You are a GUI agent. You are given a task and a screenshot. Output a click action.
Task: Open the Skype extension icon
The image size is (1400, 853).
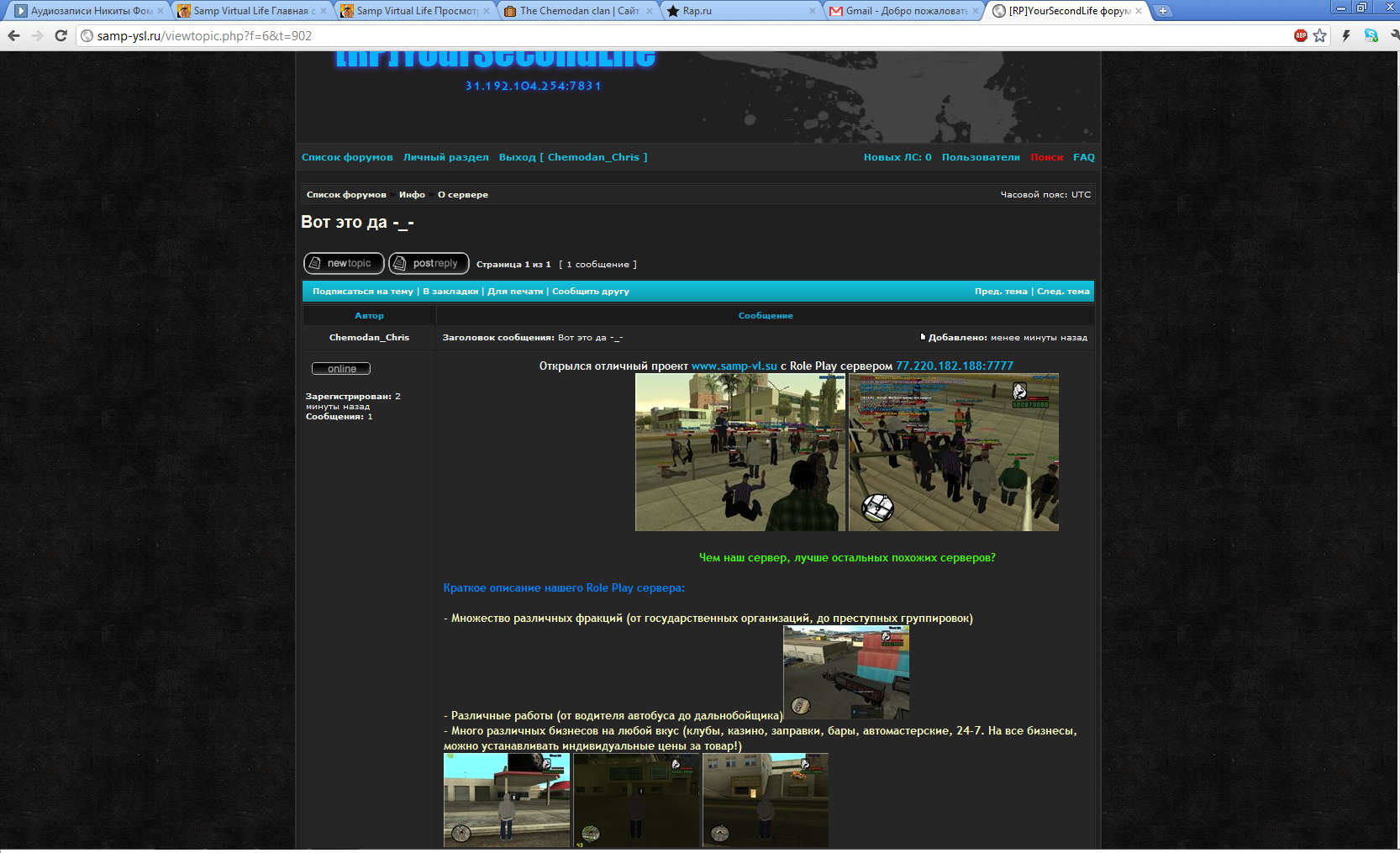tap(1371, 35)
